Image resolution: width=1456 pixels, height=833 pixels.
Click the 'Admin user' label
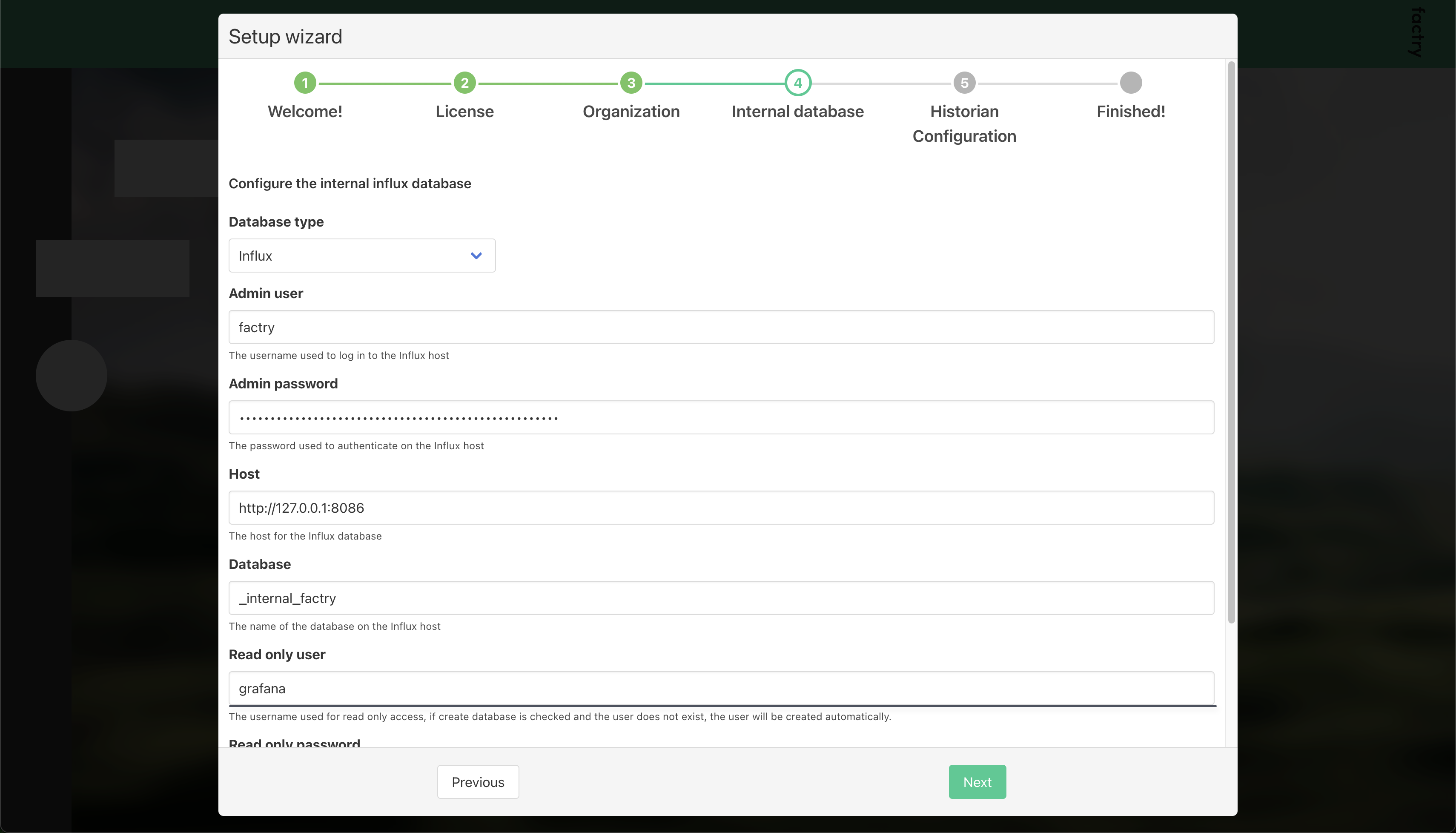(266, 293)
